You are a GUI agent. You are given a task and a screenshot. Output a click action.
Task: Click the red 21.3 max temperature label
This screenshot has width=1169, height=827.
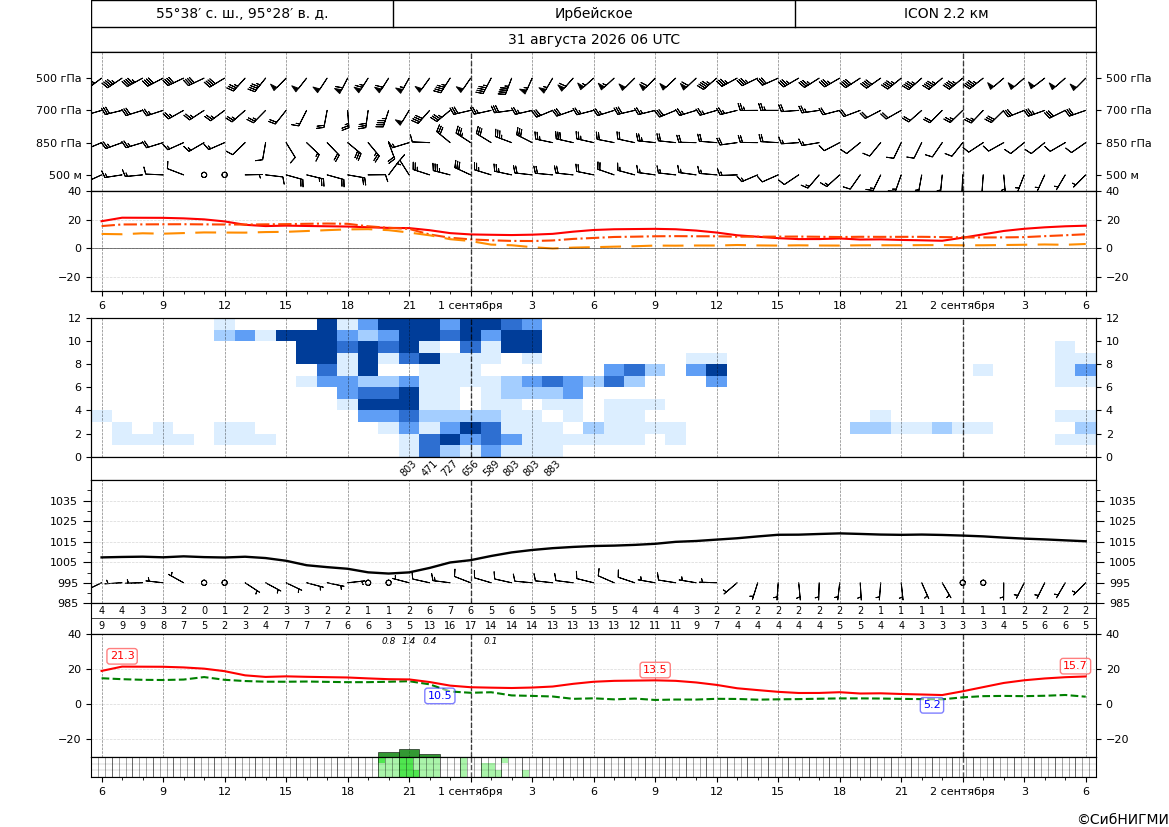point(122,655)
